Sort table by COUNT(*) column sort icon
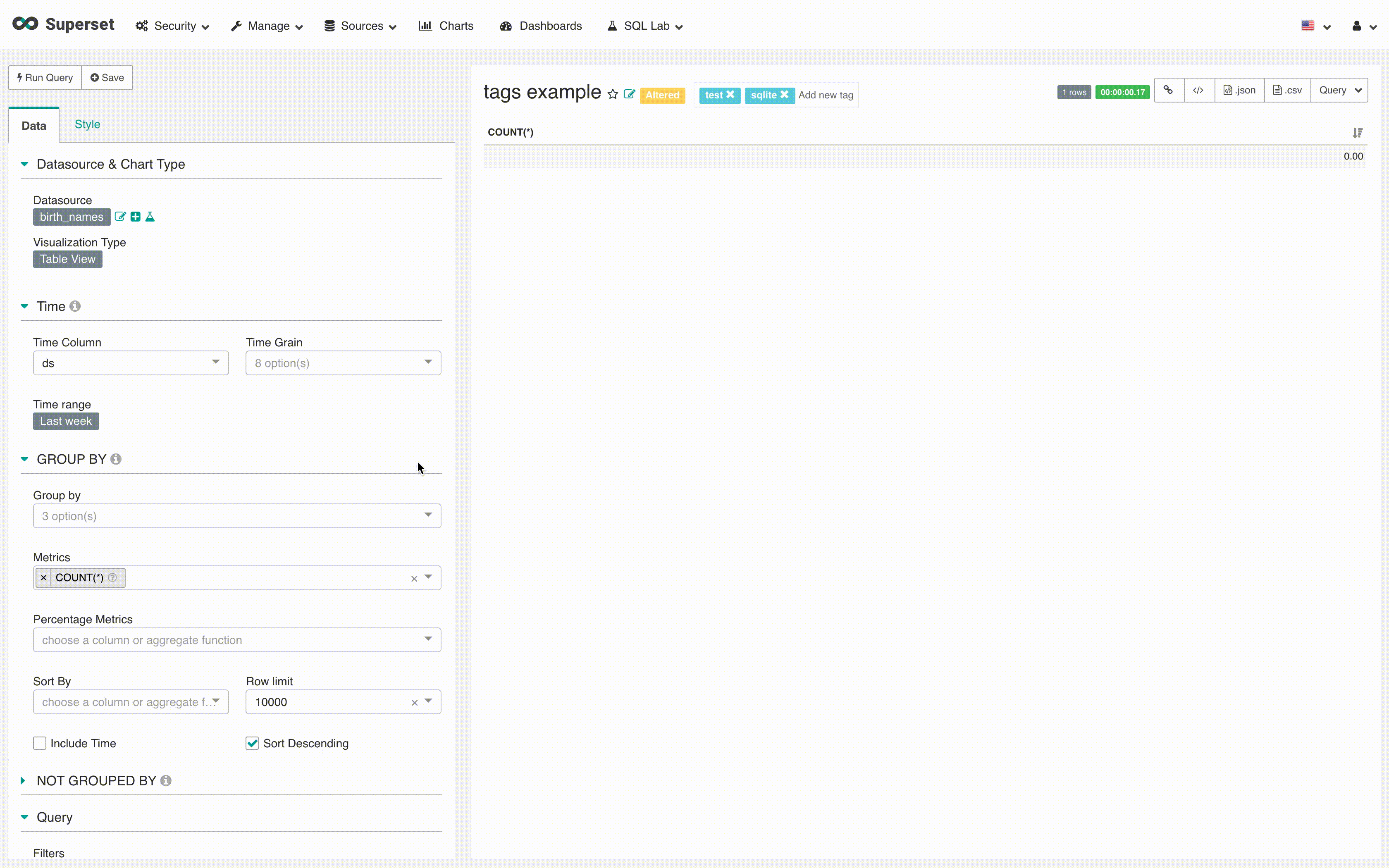 [1357, 133]
